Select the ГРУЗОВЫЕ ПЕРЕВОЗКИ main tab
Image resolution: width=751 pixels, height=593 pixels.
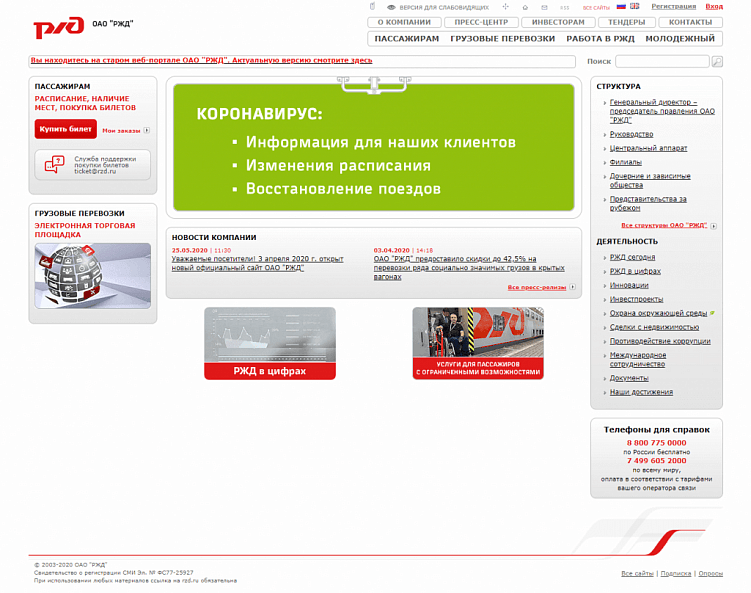[x=502, y=39]
